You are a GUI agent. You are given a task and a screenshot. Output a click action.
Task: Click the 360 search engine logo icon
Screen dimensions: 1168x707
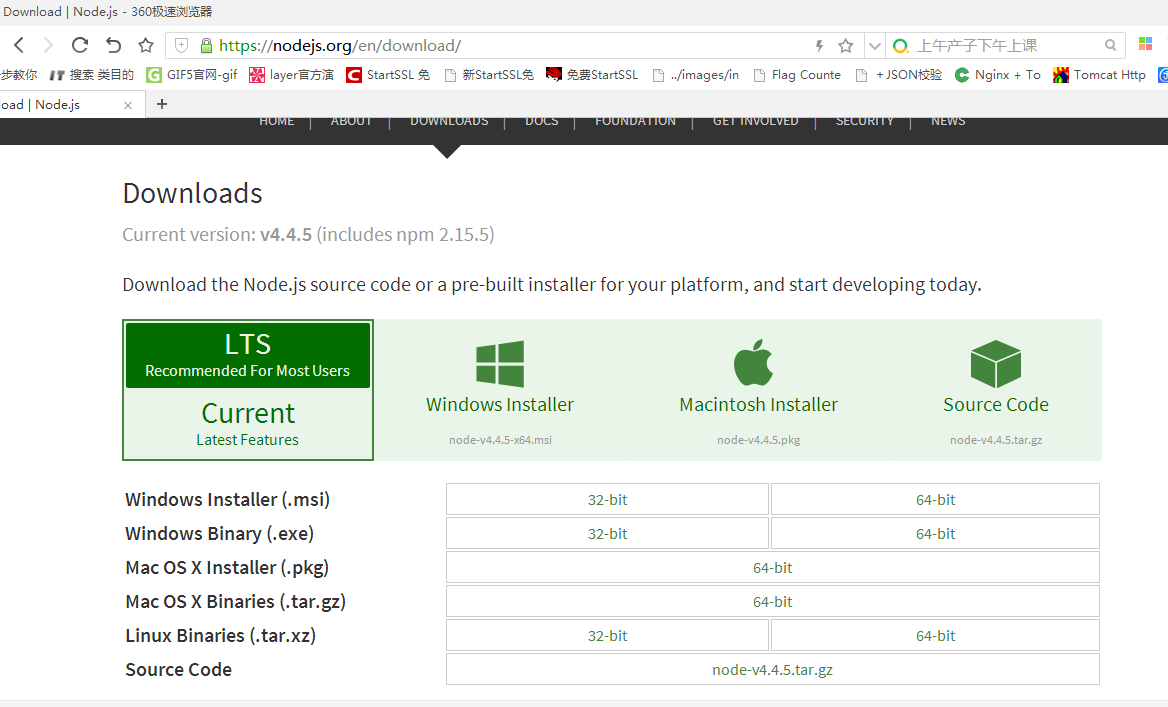point(901,46)
